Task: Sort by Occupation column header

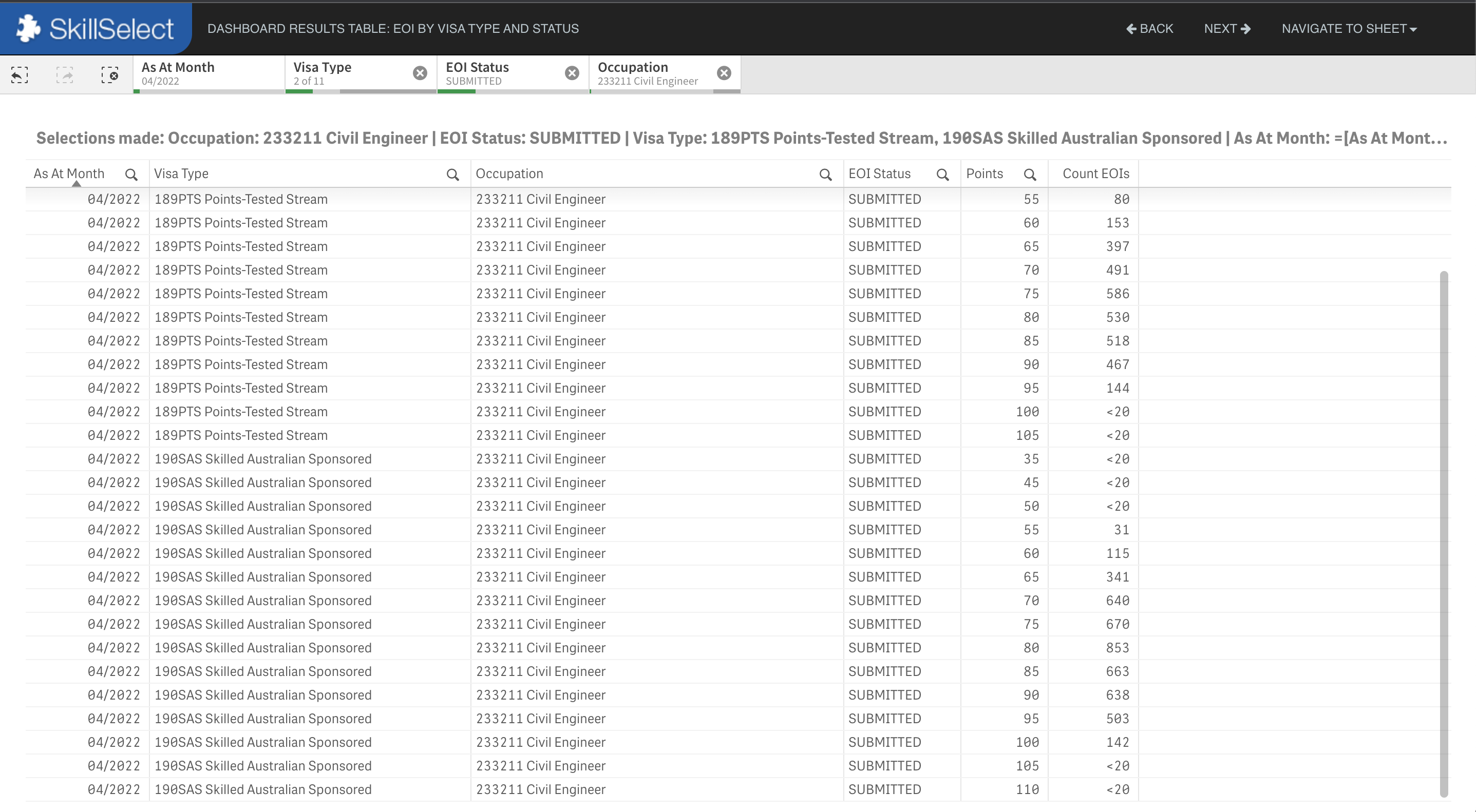Action: click(x=509, y=174)
